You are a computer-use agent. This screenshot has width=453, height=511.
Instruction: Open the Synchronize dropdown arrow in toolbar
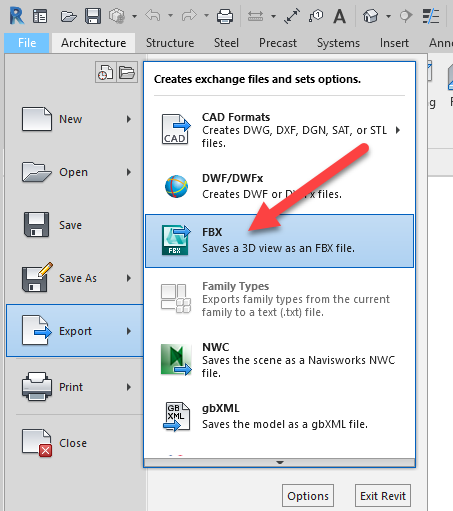pos(134,16)
